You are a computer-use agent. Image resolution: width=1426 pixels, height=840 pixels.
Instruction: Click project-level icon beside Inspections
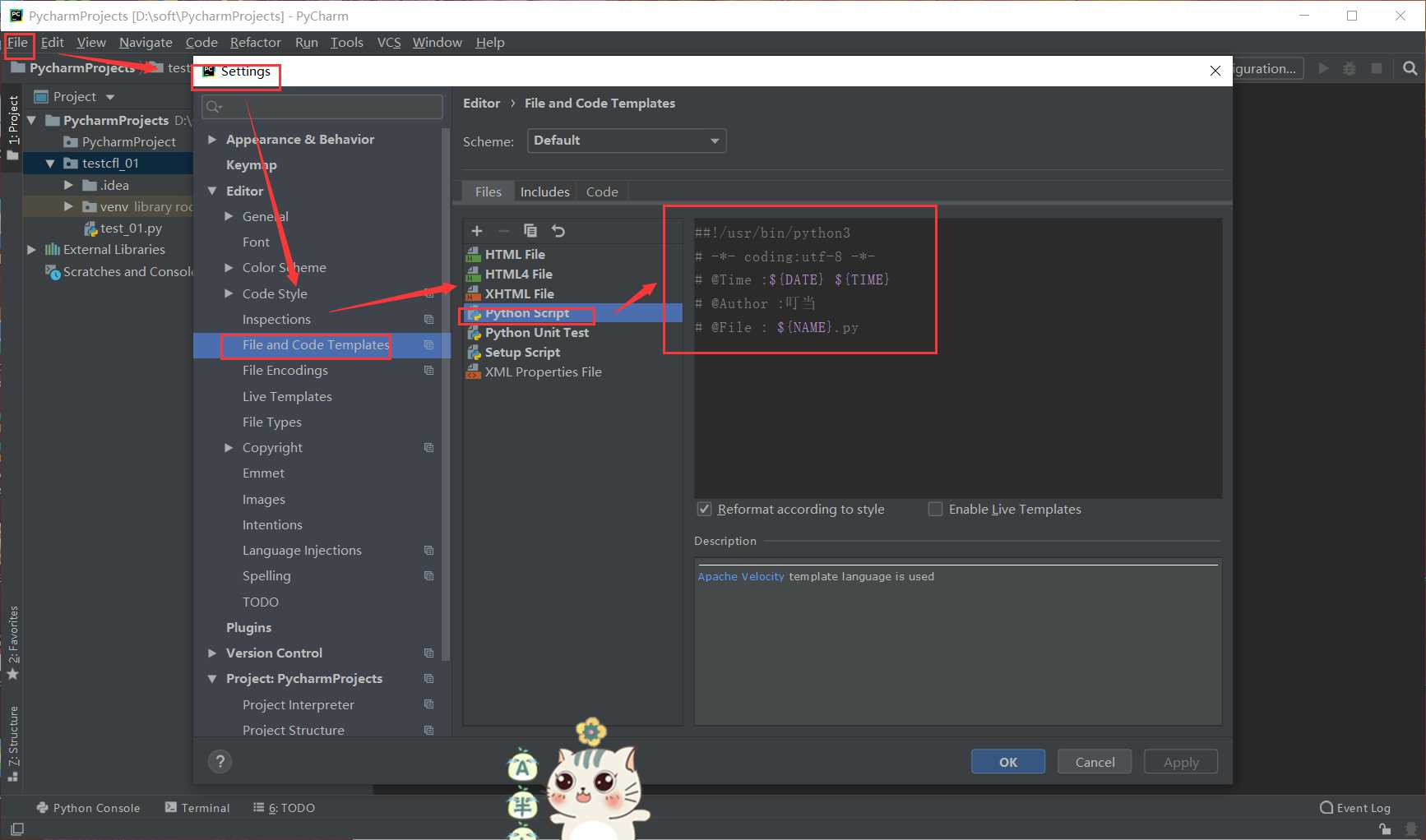pos(428,319)
